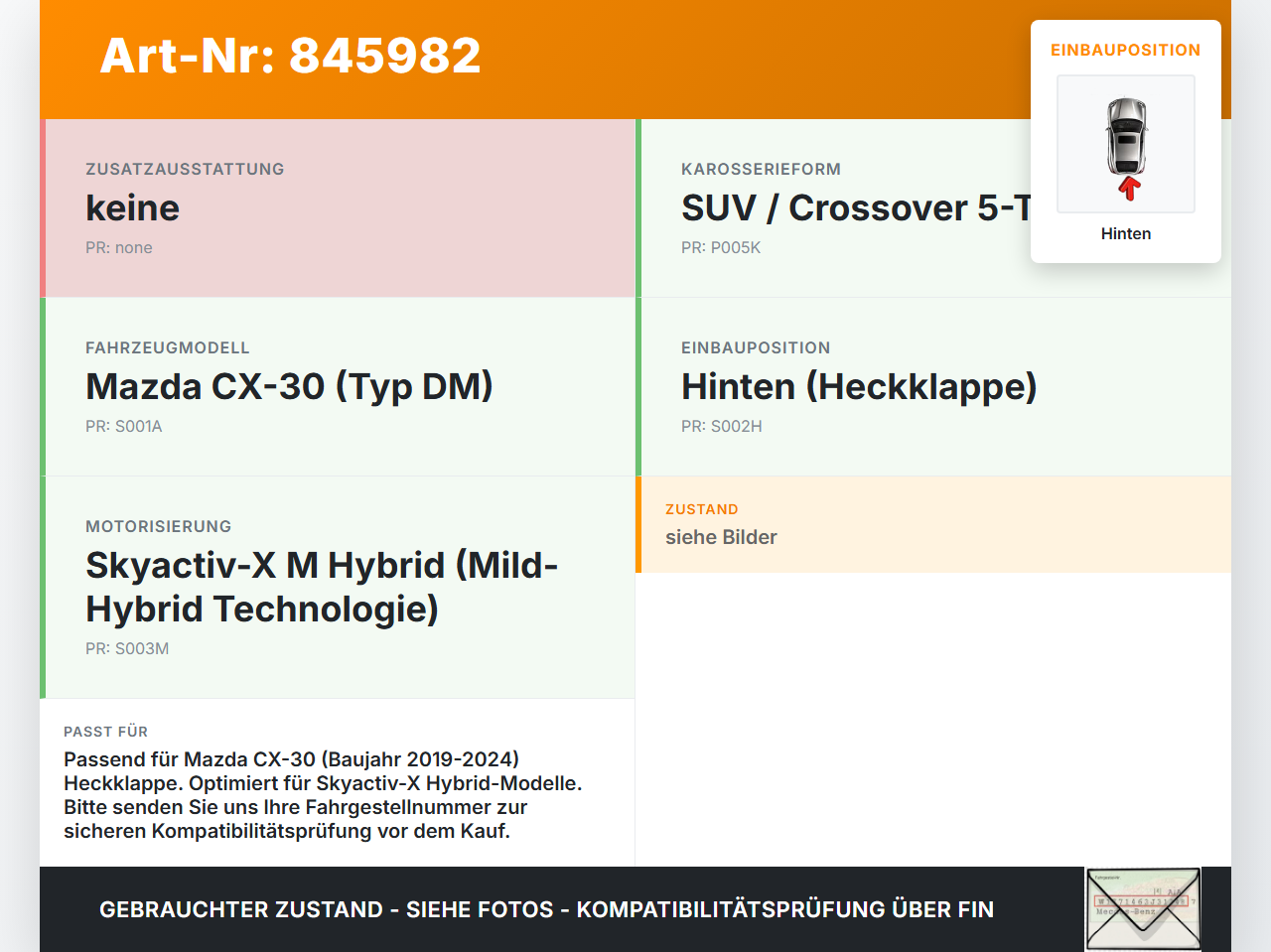Click the Zustand 'siehe Bilder' box
This screenshot has height=952, width=1271.
pyautogui.click(x=933, y=524)
